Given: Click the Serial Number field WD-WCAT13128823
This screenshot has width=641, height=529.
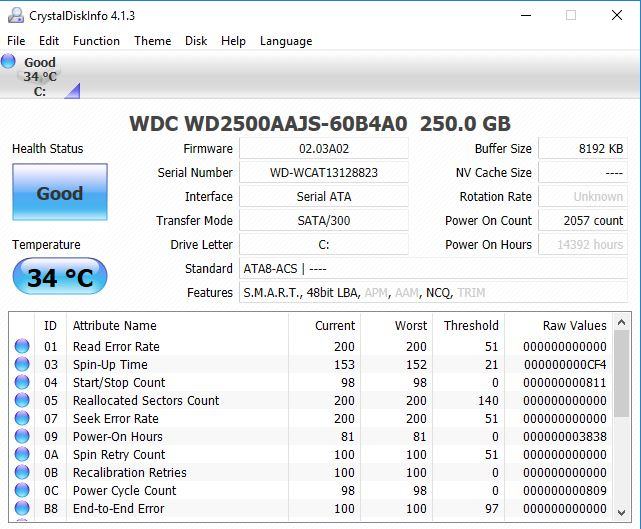Looking at the screenshot, I should 324,173.
